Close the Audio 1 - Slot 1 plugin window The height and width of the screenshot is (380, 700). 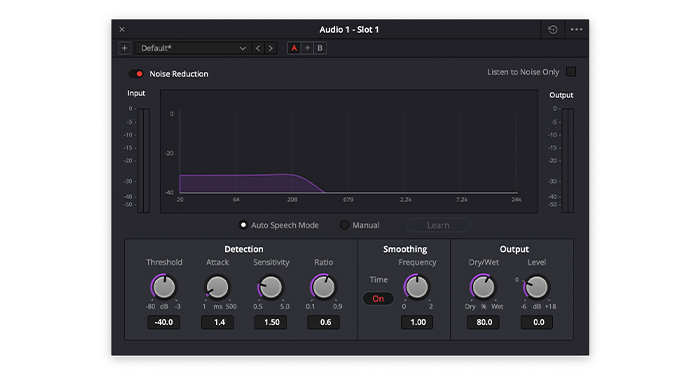122,29
